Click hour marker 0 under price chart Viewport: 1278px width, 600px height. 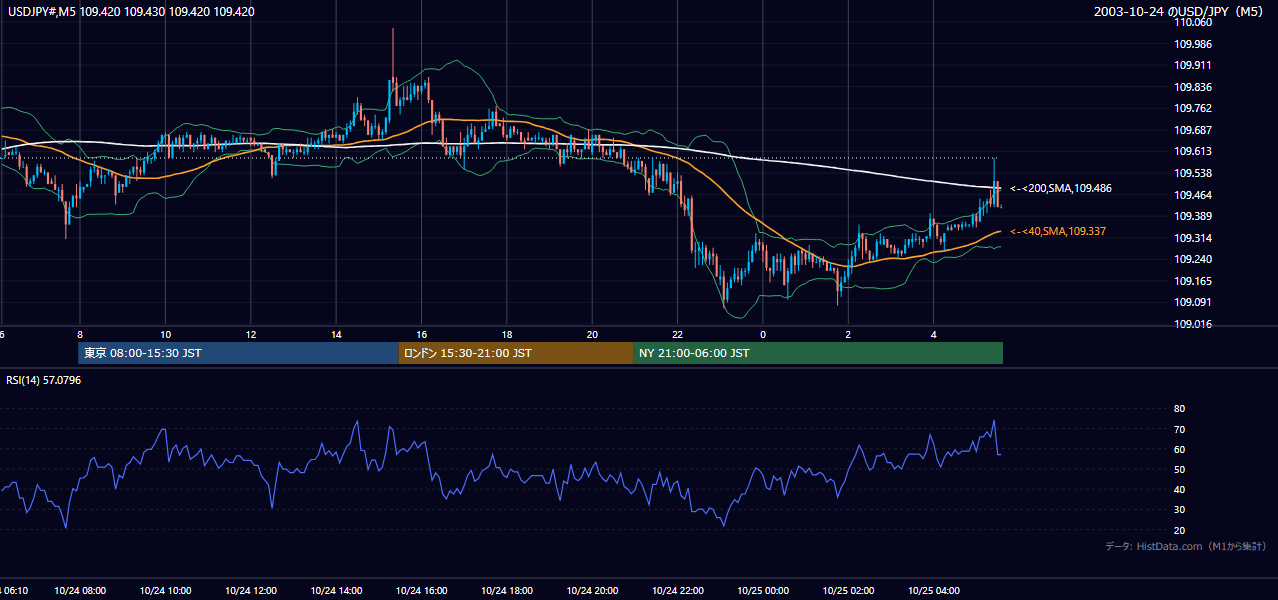[x=763, y=334]
